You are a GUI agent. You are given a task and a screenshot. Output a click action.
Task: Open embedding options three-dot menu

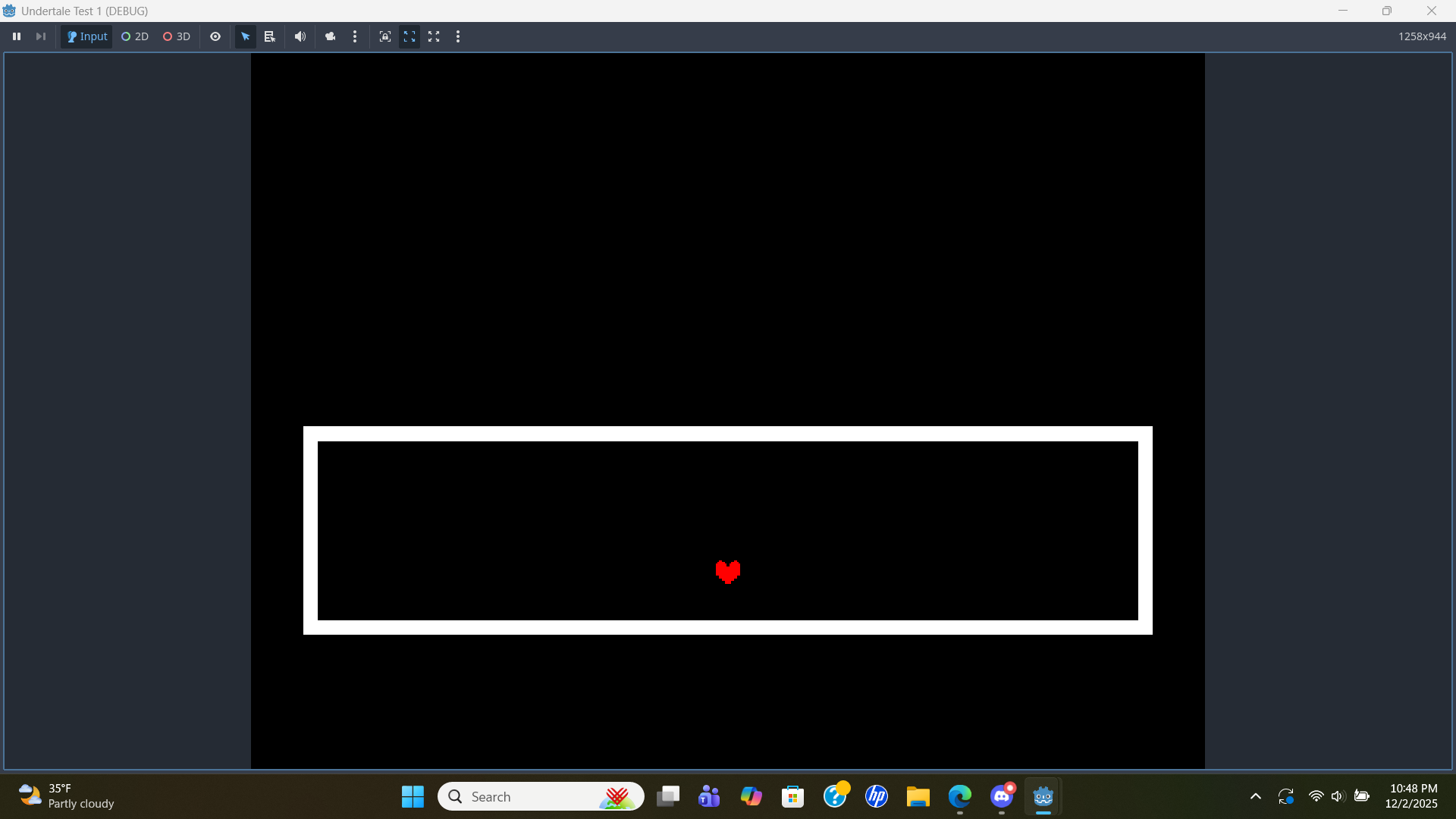(x=458, y=36)
